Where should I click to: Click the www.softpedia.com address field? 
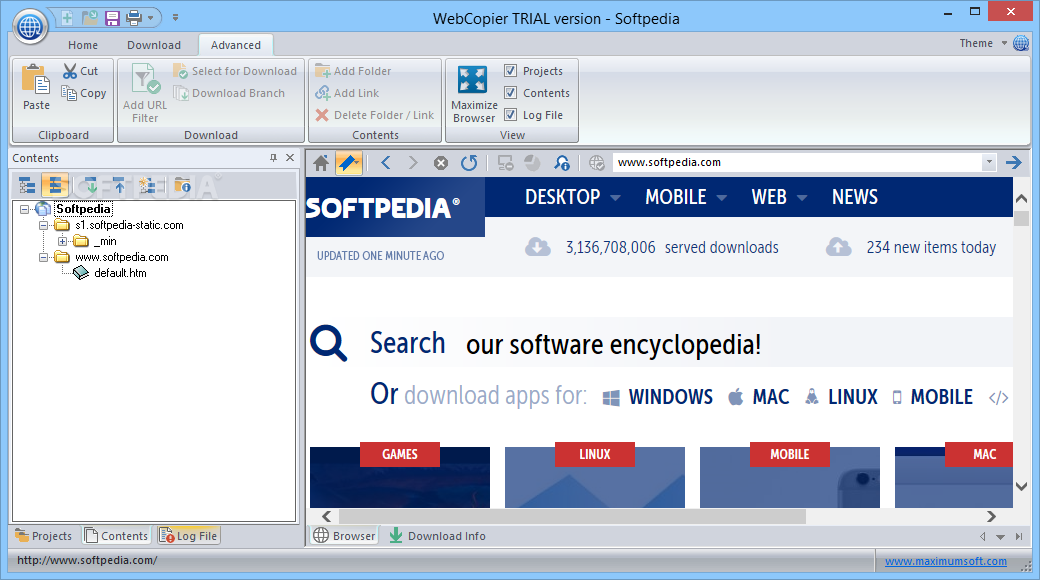tap(797, 163)
